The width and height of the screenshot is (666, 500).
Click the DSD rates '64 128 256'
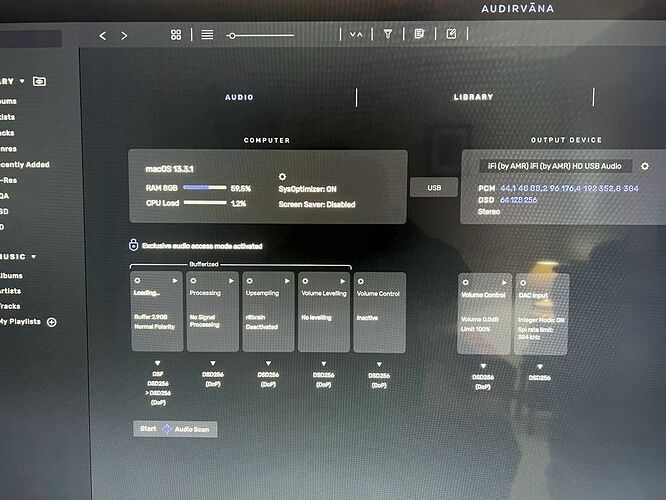pos(518,200)
